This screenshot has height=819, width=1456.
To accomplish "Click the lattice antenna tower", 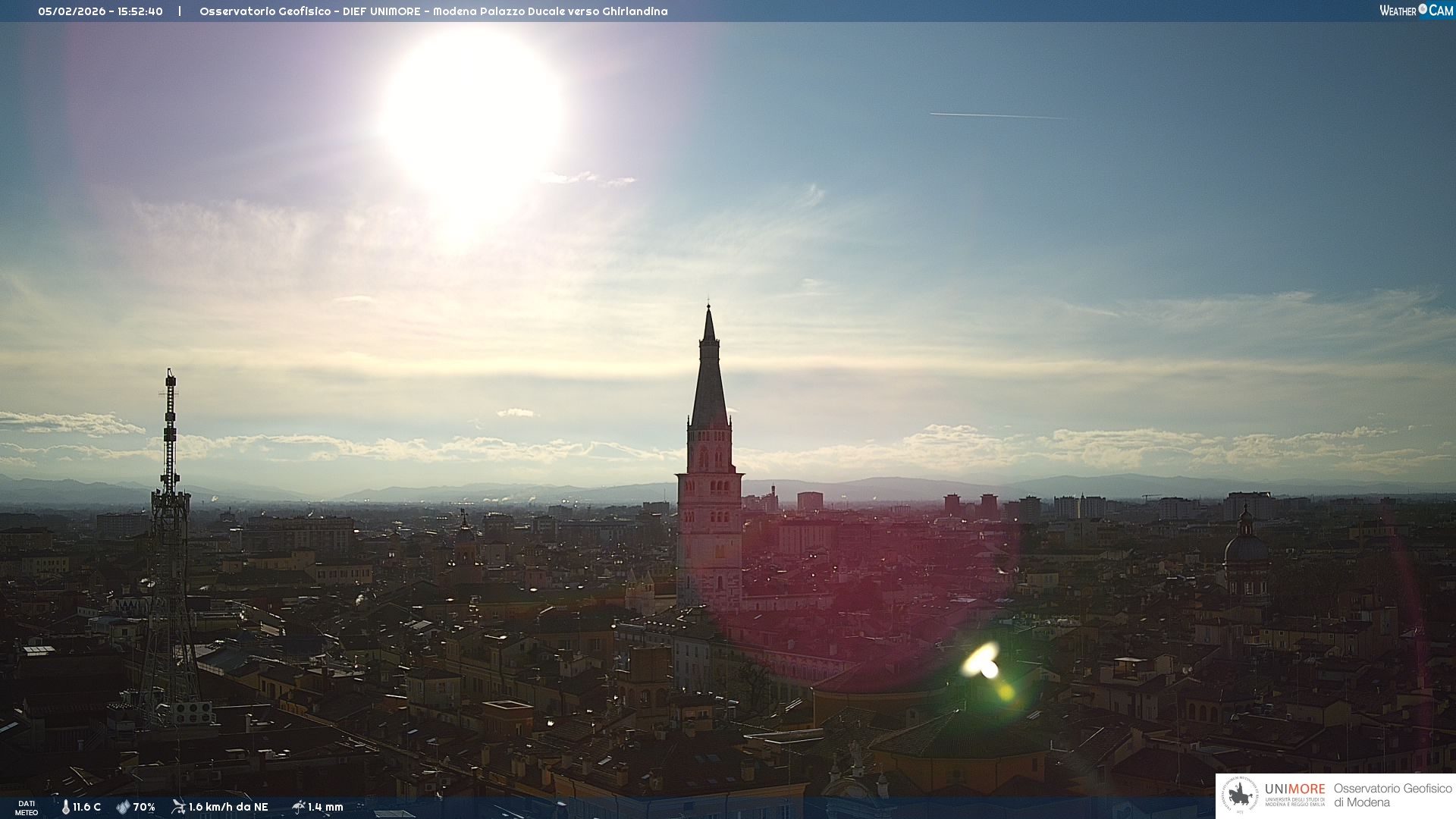I will [170, 531].
